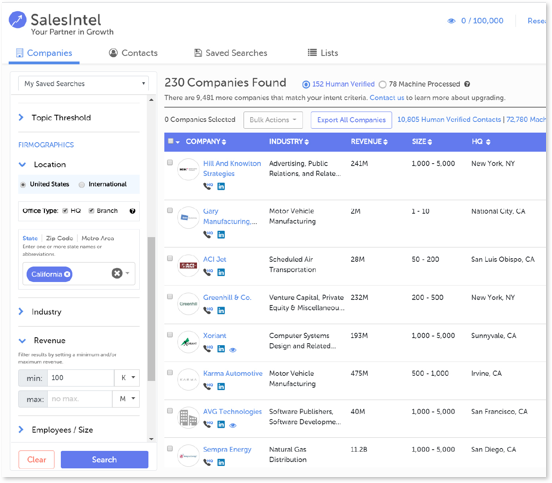Check the Karma Automotive row checkbox
The image size is (552, 483).
(170, 372)
